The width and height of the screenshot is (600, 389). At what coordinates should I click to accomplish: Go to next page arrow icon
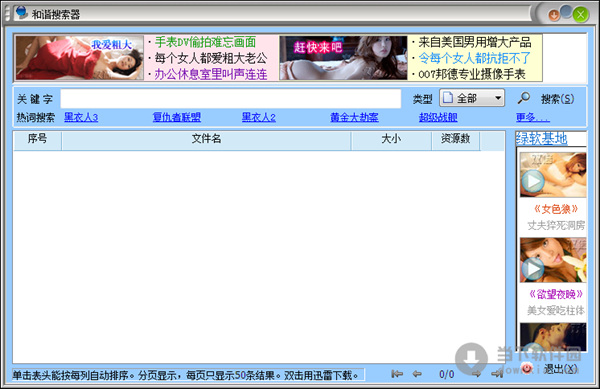[x=476, y=373]
